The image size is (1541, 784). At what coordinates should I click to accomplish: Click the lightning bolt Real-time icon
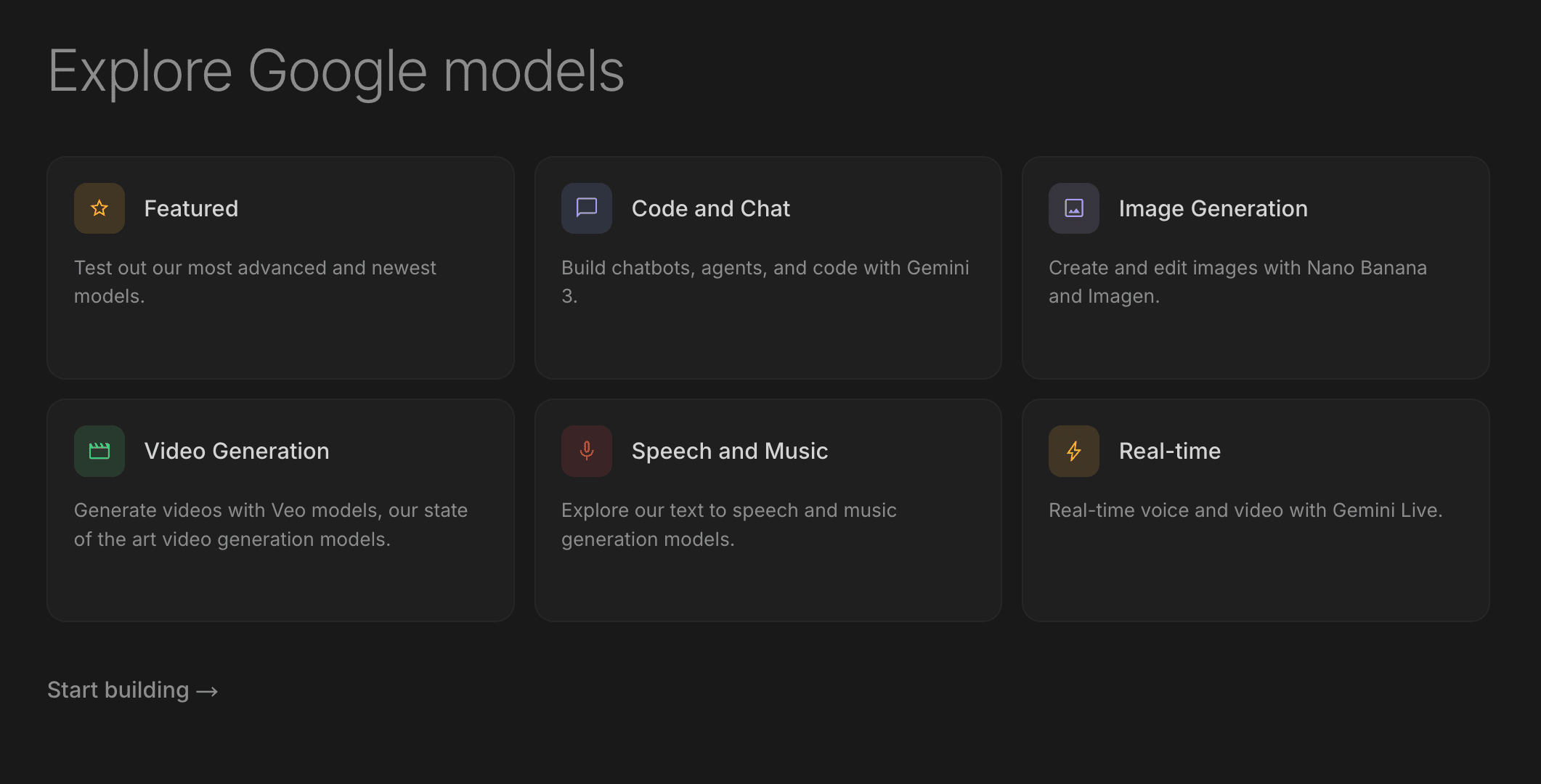[x=1073, y=451]
